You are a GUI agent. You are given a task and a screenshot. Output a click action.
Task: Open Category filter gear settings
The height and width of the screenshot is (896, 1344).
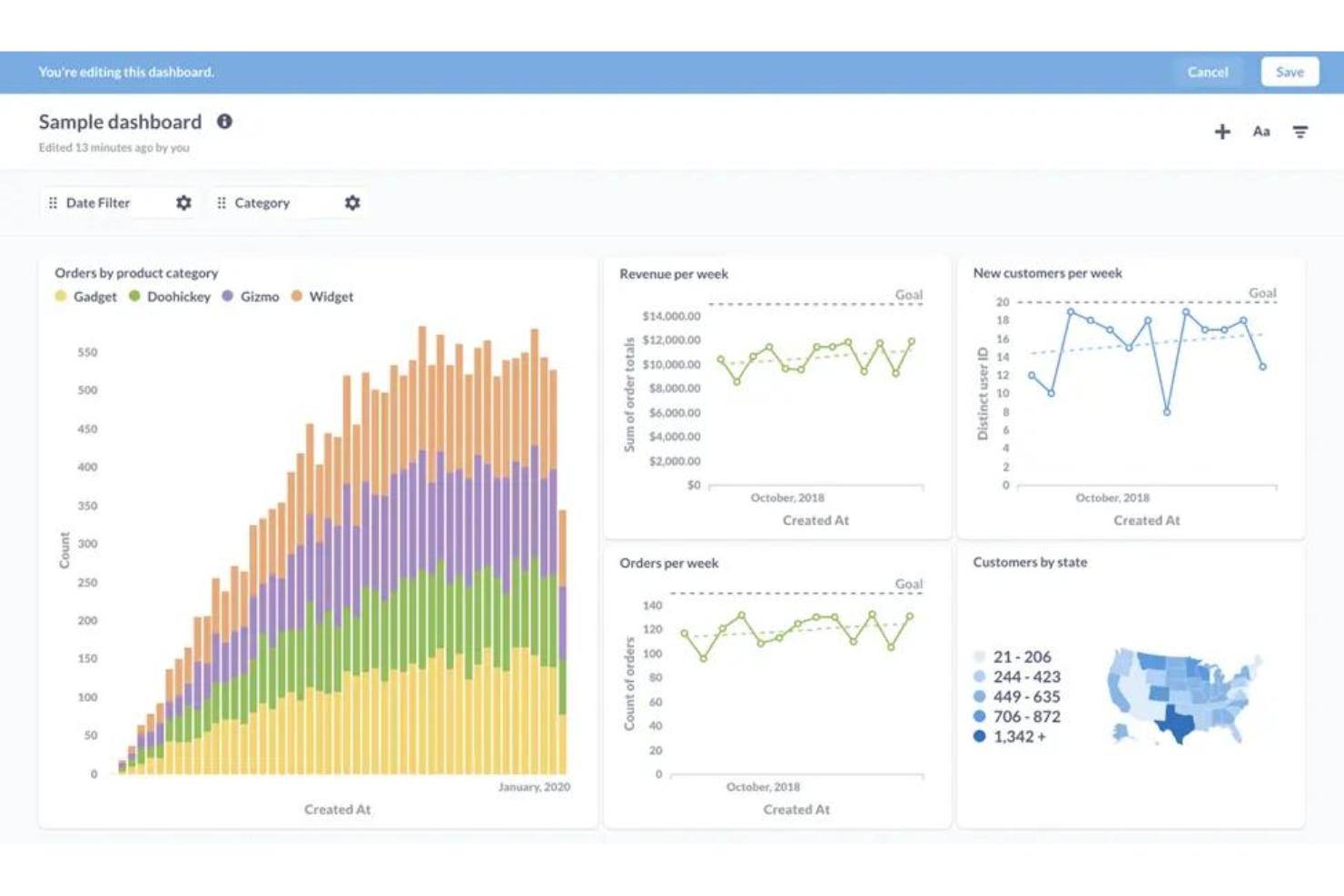click(352, 202)
